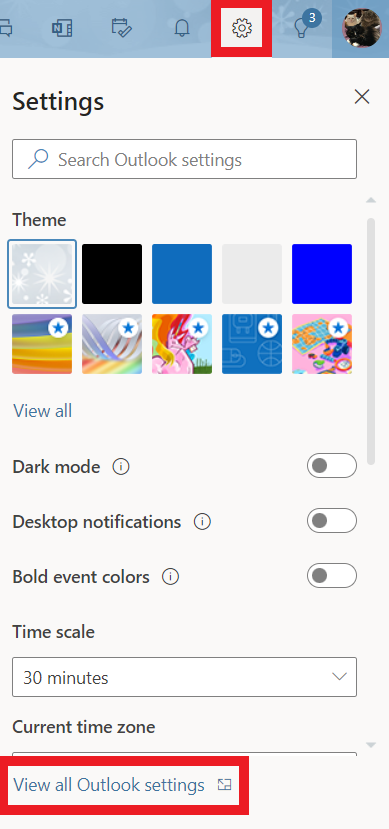Expand the Time scale 30 minutes dropdown
This screenshot has width=389, height=829.
pos(184,677)
